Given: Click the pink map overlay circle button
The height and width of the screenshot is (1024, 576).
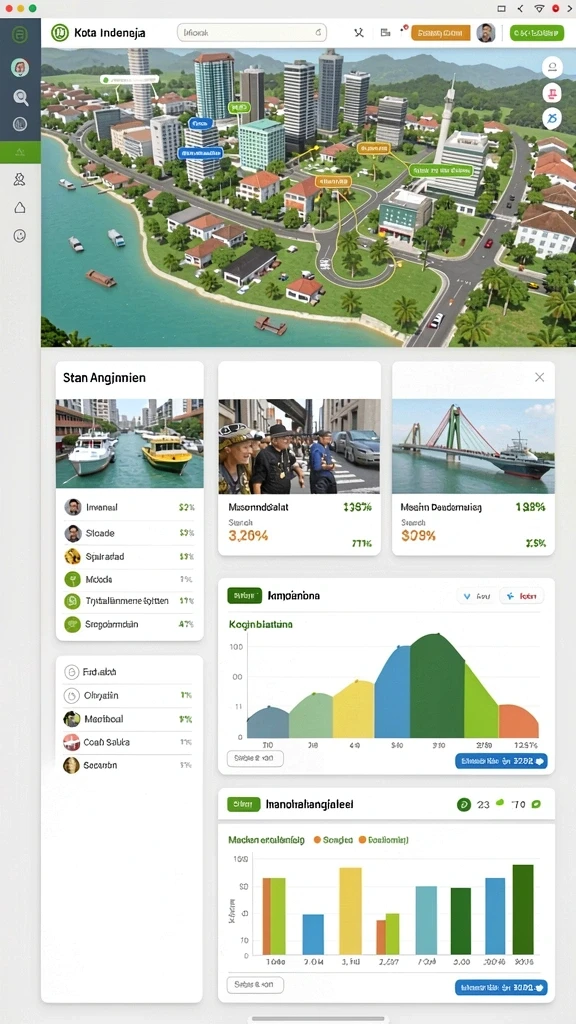Looking at the screenshot, I should pyautogui.click(x=552, y=93).
